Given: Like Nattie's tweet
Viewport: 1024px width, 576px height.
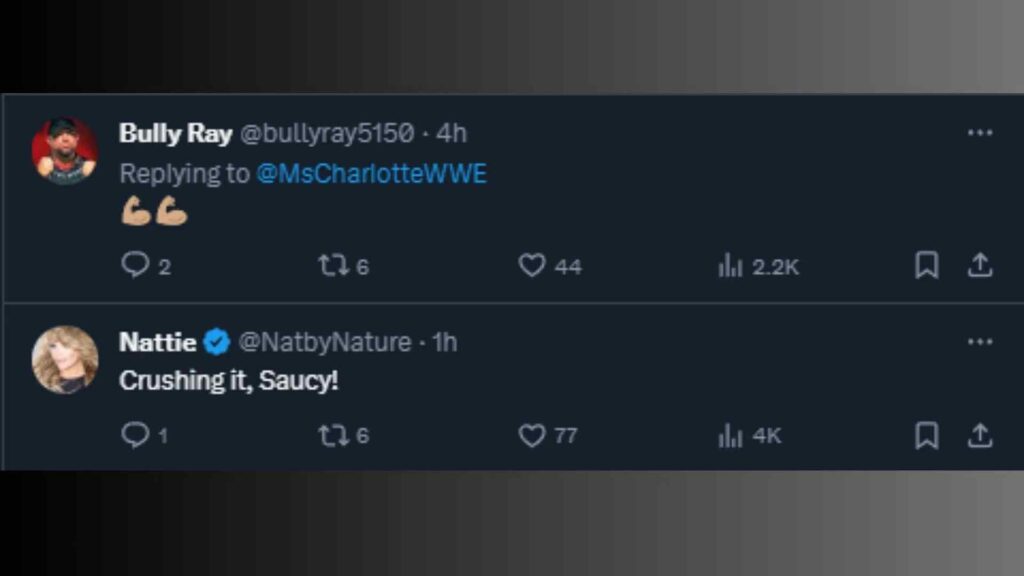Looking at the screenshot, I should coord(532,435).
